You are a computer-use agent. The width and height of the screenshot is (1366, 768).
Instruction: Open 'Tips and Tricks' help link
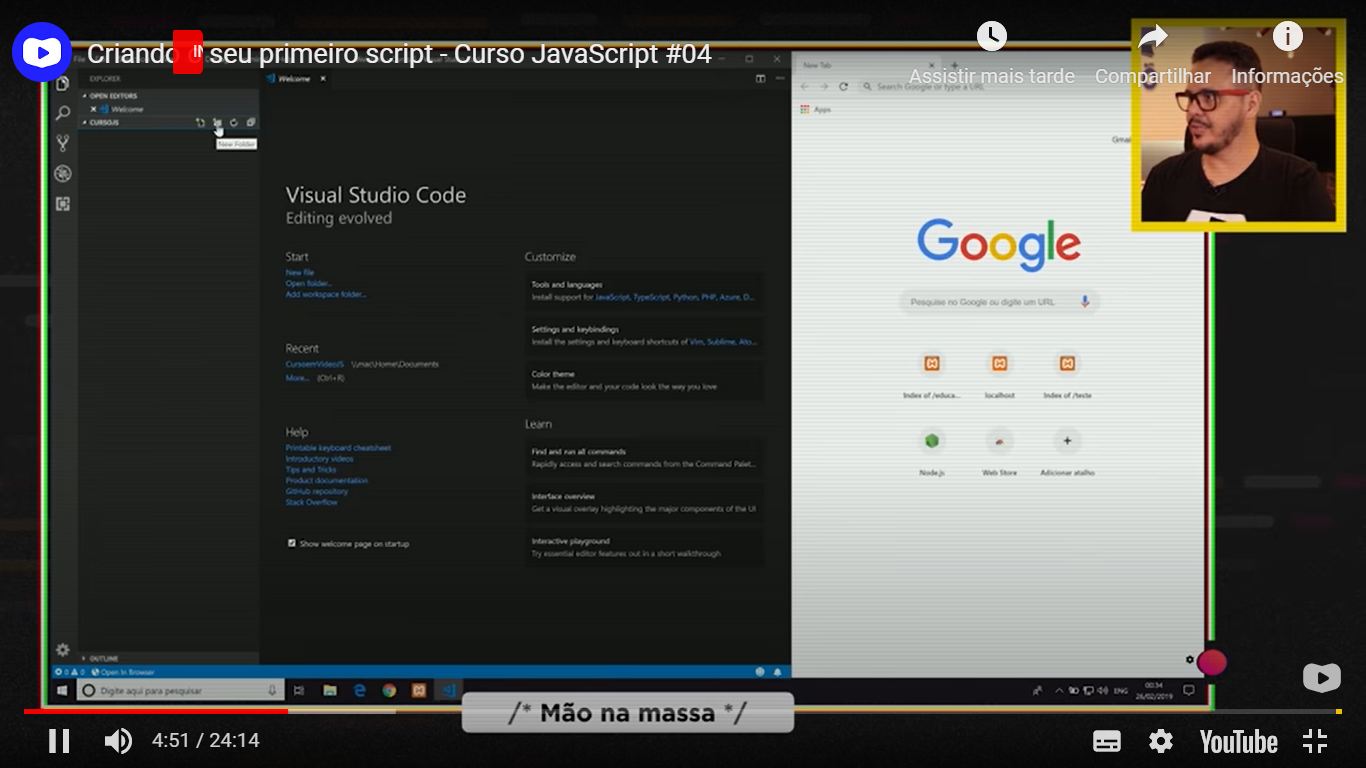click(311, 470)
